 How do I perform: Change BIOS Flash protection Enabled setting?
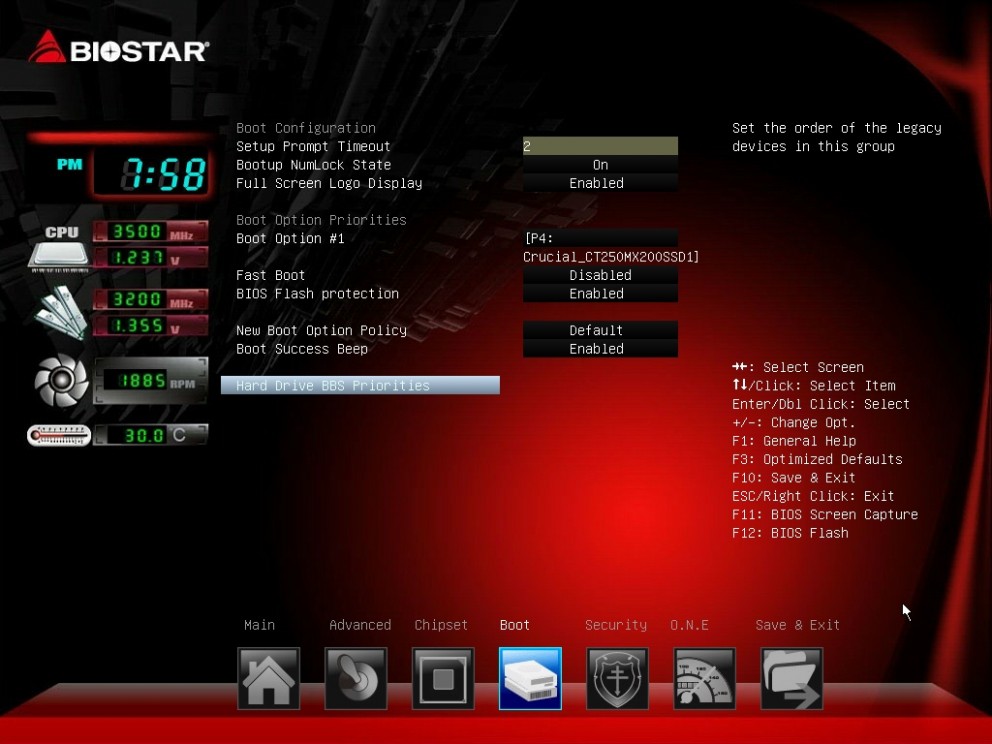click(x=600, y=294)
